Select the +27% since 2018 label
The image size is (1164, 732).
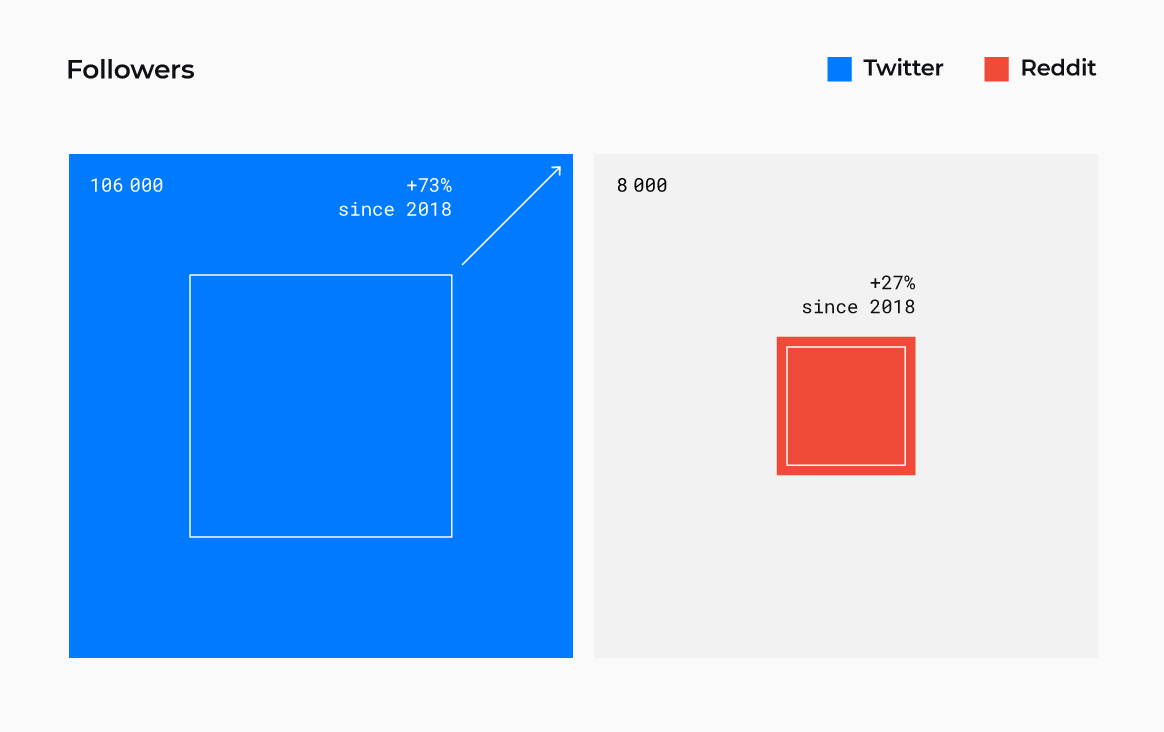(x=858, y=295)
